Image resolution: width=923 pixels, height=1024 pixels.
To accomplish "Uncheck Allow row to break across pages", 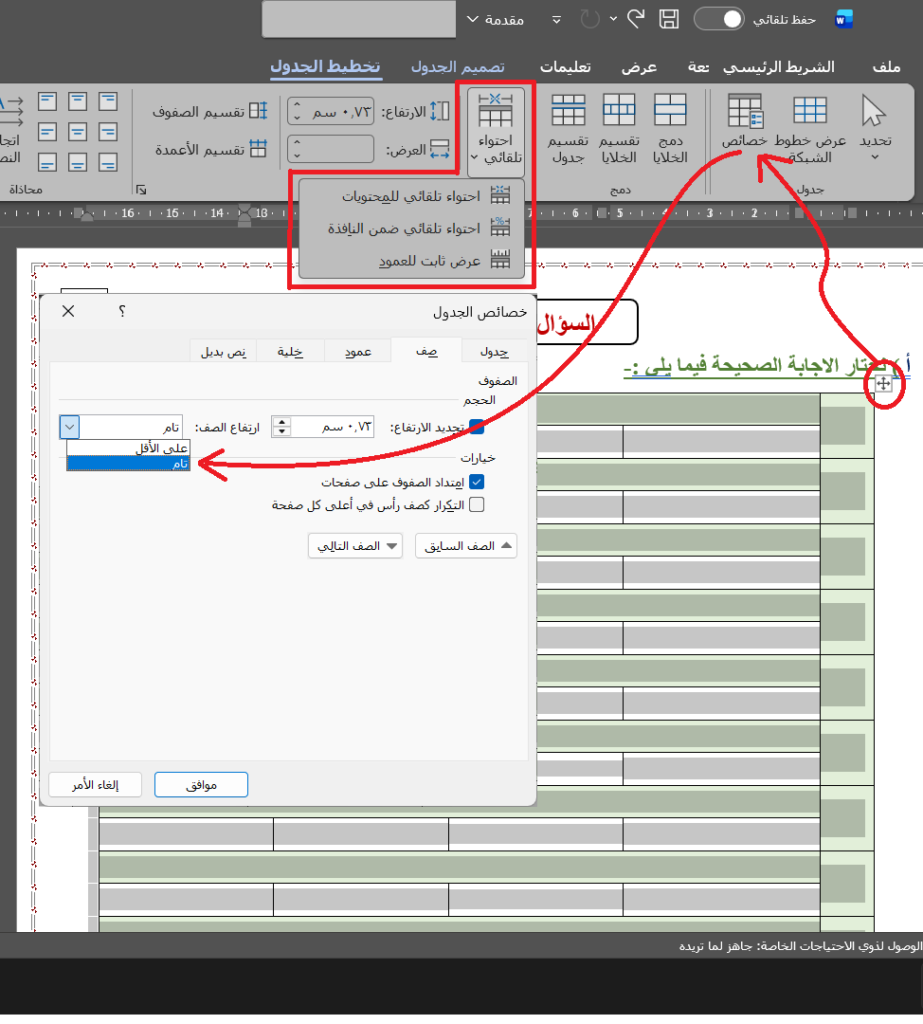I will click(476, 482).
